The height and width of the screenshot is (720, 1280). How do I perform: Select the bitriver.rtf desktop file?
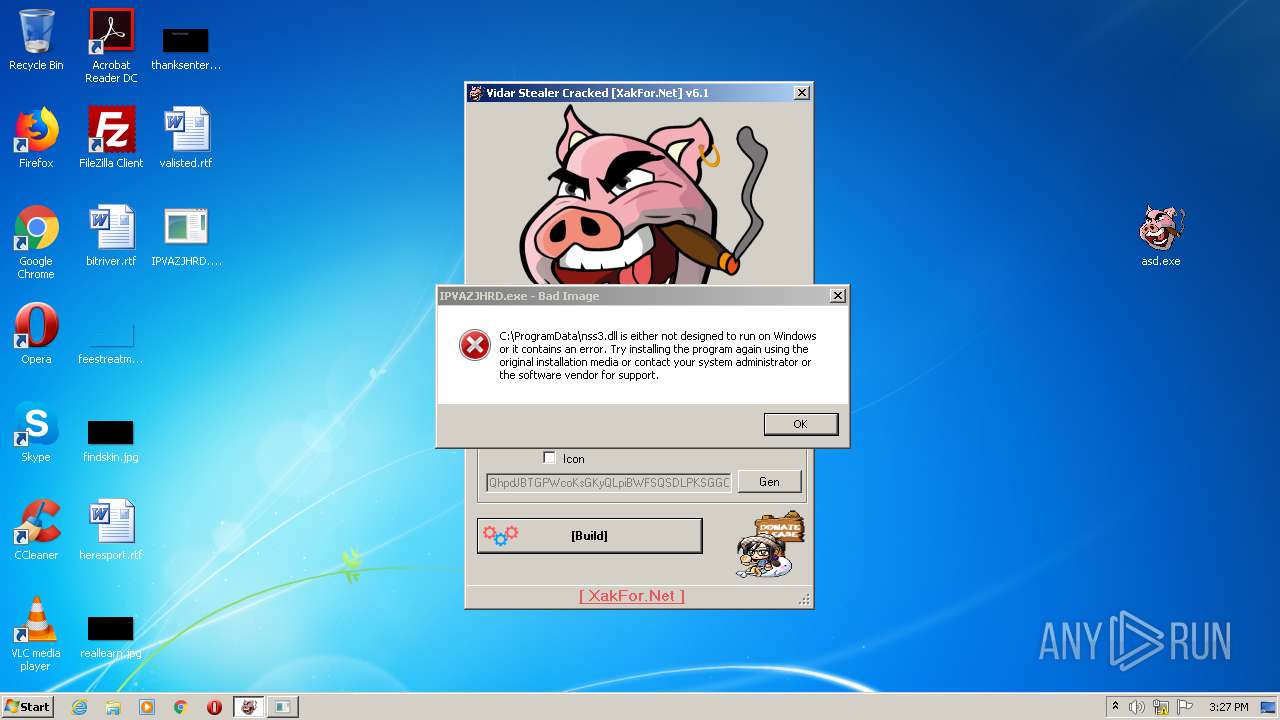[111, 236]
